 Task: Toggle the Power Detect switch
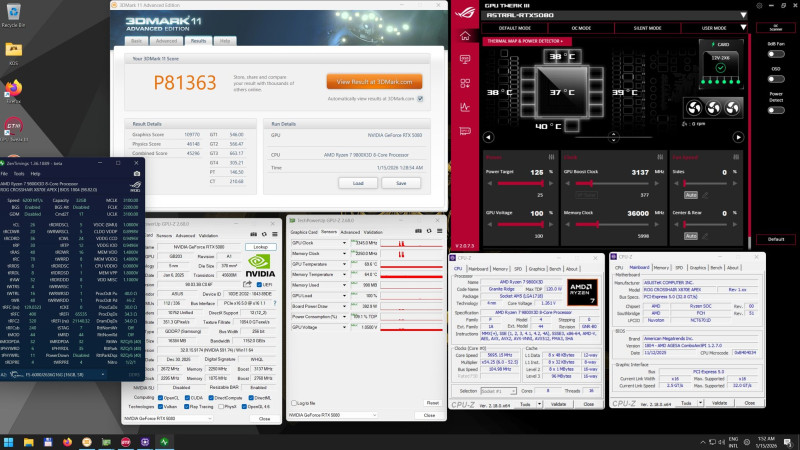click(x=776, y=110)
